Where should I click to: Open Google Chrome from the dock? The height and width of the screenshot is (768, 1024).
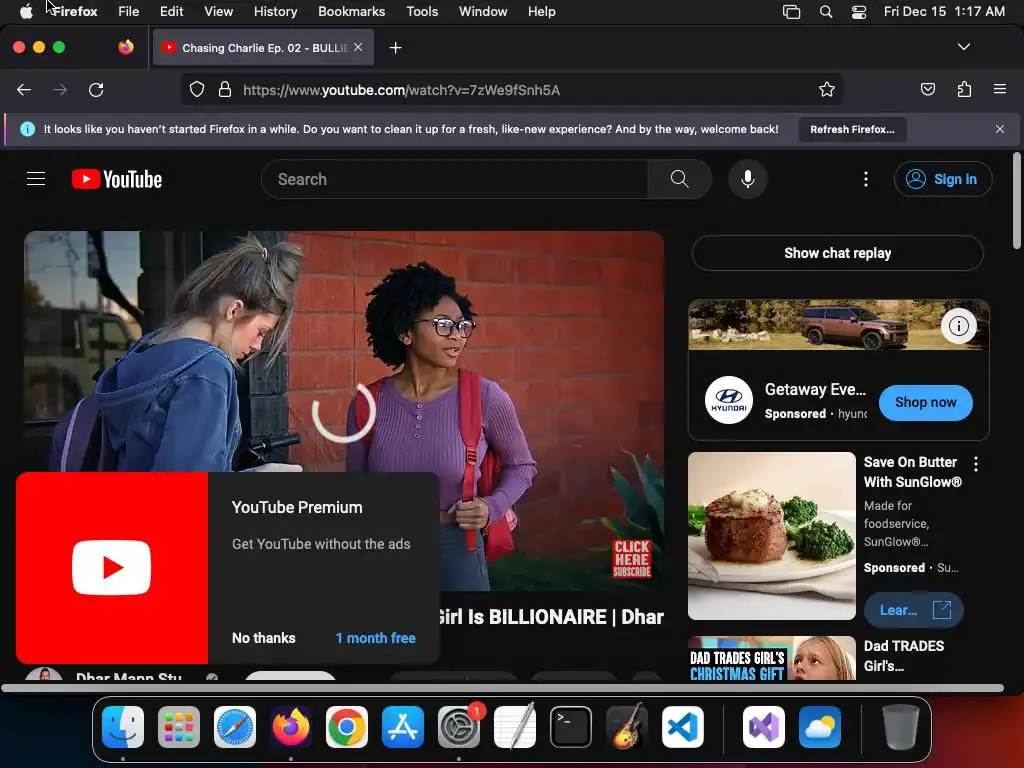pos(347,727)
